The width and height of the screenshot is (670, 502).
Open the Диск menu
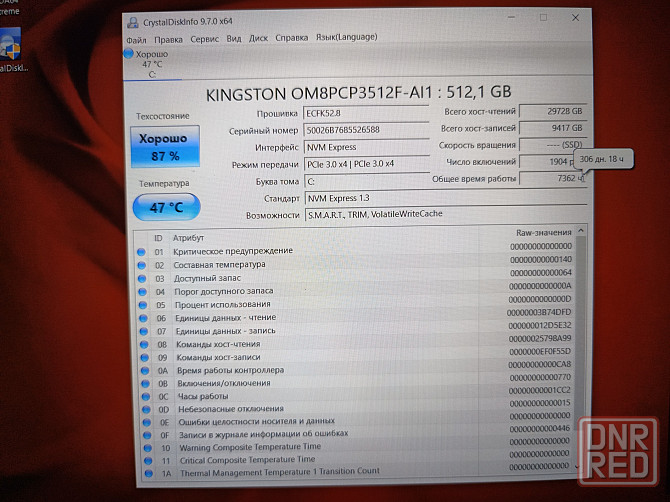(258, 38)
